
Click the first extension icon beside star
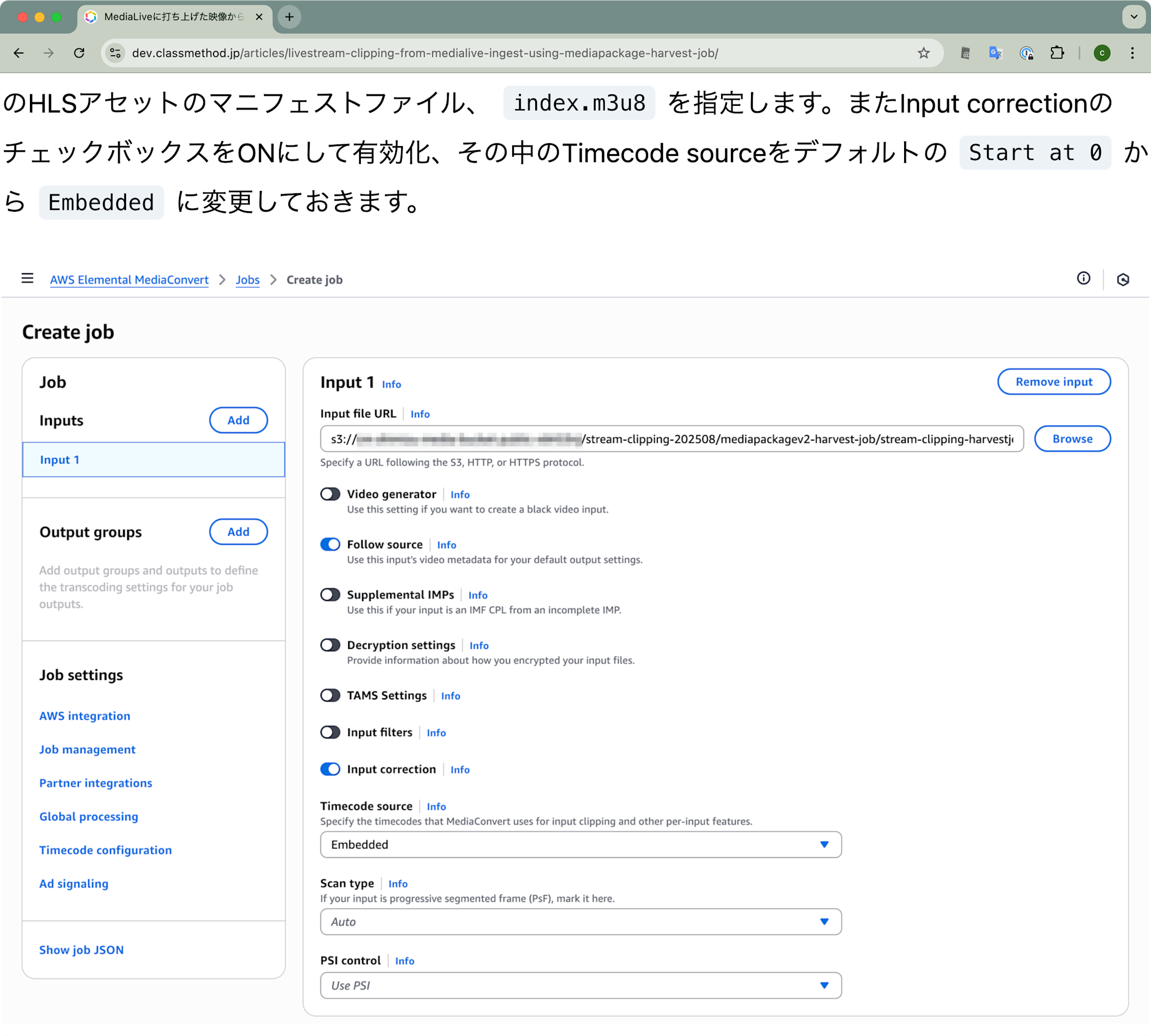965,53
